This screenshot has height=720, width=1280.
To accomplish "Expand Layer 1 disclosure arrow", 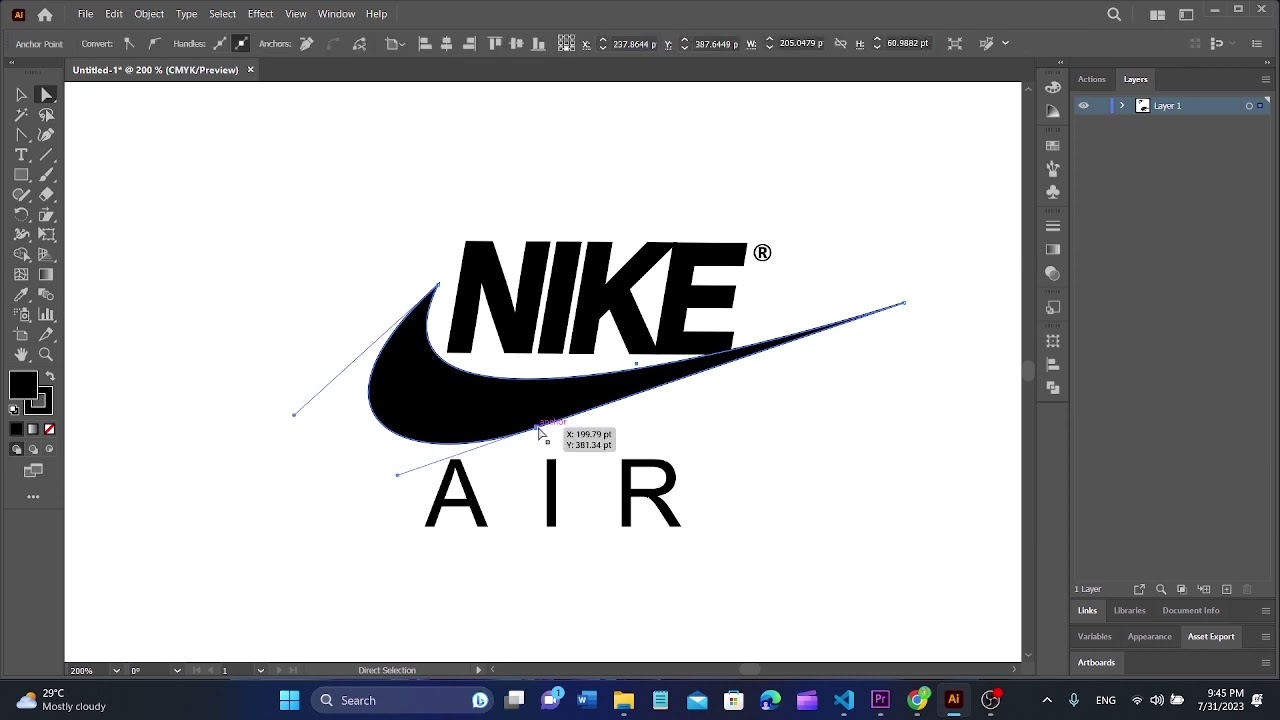I will [x=1121, y=105].
